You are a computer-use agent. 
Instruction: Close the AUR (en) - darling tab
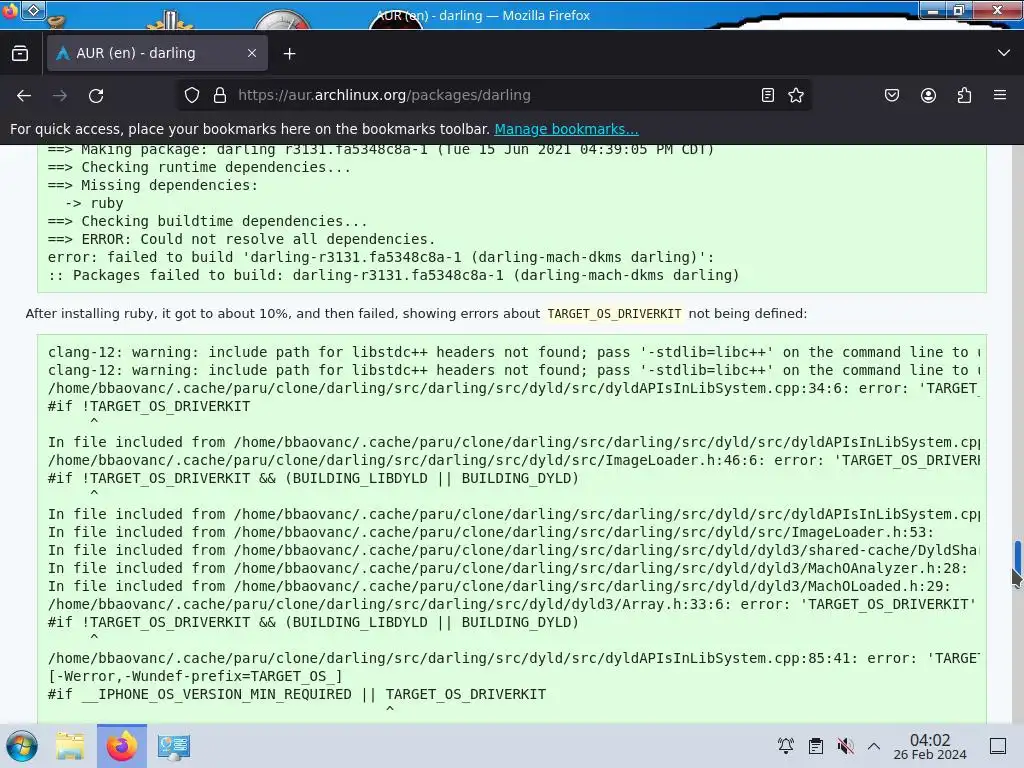pyautogui.click(x=251, y=54)
